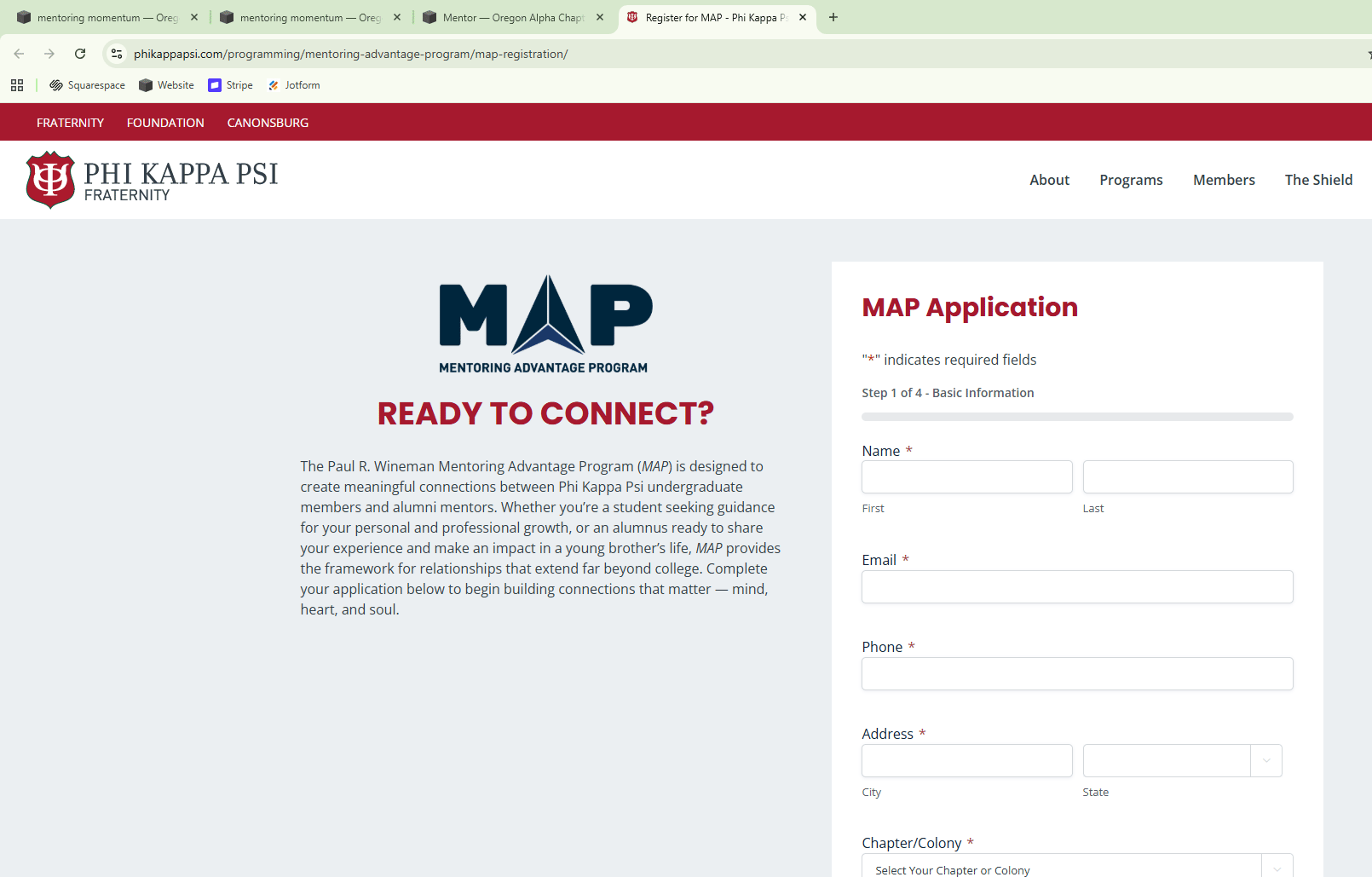This screenshot has width=1372, height=877.
Task: Open Select Your Chapter or Colony dropdown
Action: (x=1077, y=866)
